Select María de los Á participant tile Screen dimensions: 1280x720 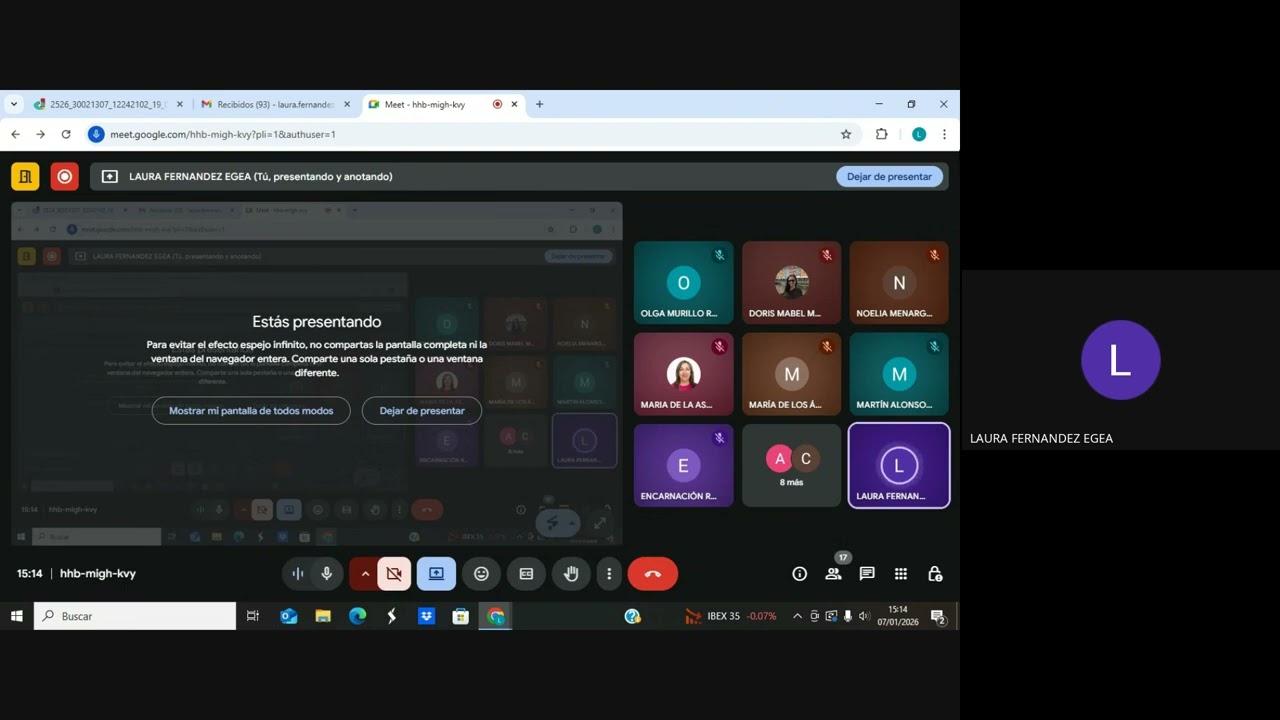(x=792, y=374)
